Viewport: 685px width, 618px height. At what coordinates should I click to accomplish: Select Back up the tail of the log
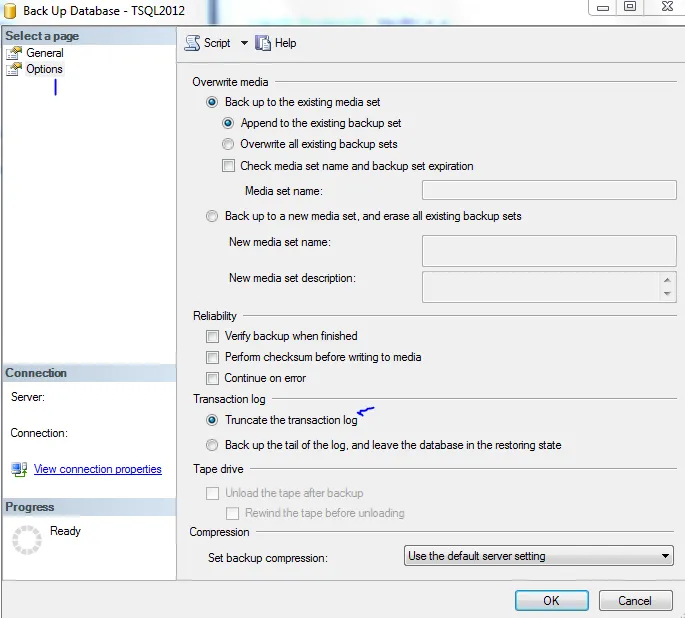pos(212,445)
